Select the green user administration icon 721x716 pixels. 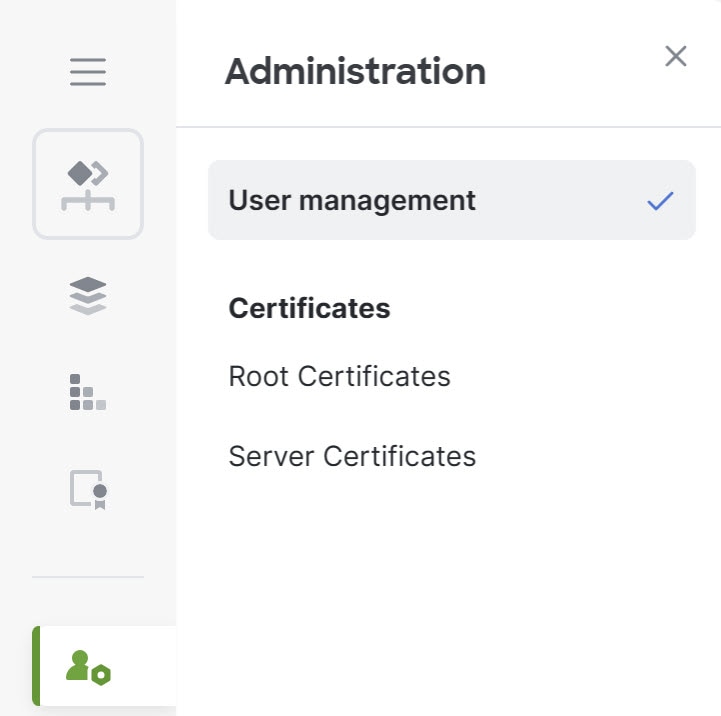point(88,667)
